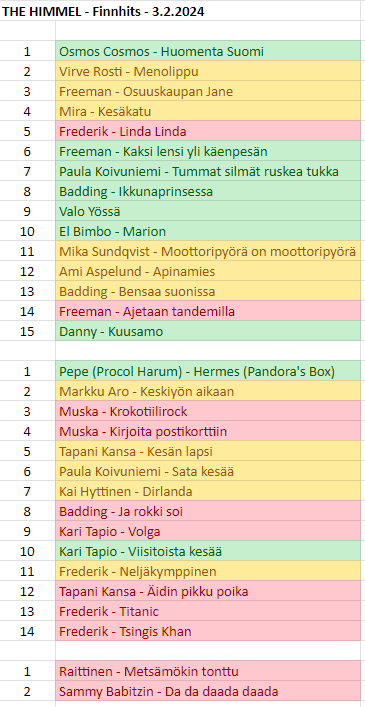Select the Valo Yössä cell
Screen dimensions: 365x707
tap(208, 211)
